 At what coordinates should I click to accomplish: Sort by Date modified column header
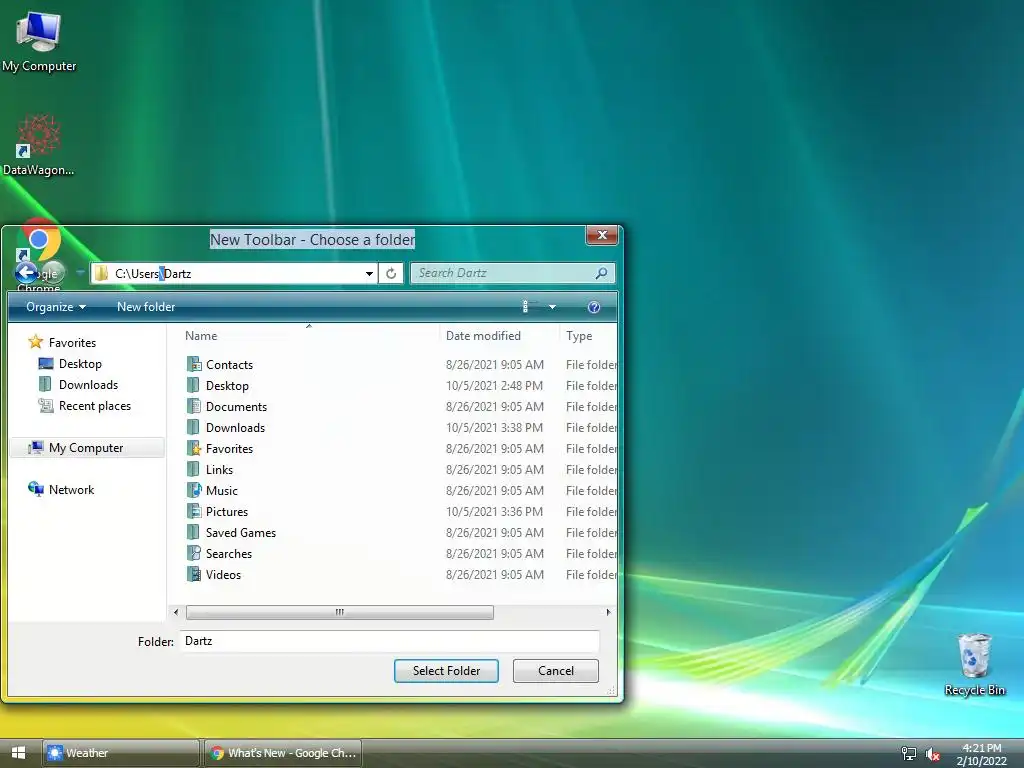(x=483, y=336)
